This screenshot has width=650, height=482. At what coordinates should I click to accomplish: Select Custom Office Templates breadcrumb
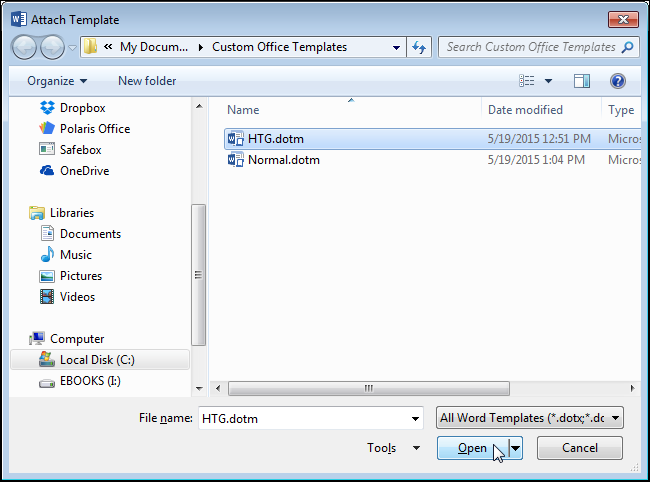pos(279,47)
